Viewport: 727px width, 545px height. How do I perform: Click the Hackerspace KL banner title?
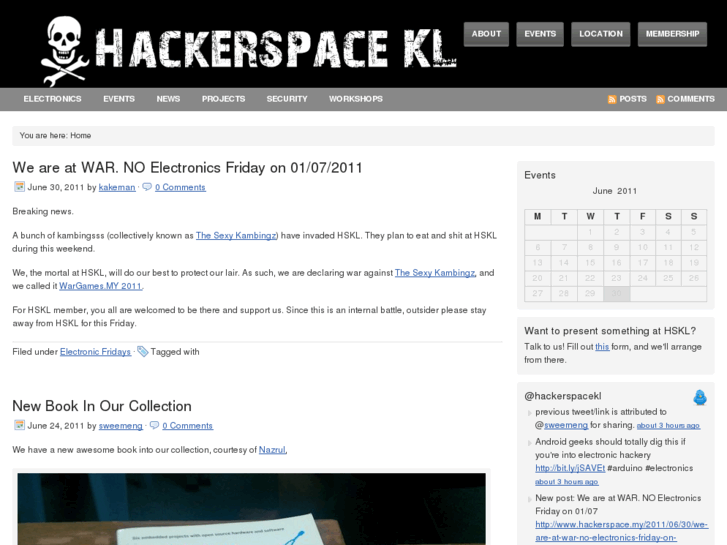click(x=275, y=49)
